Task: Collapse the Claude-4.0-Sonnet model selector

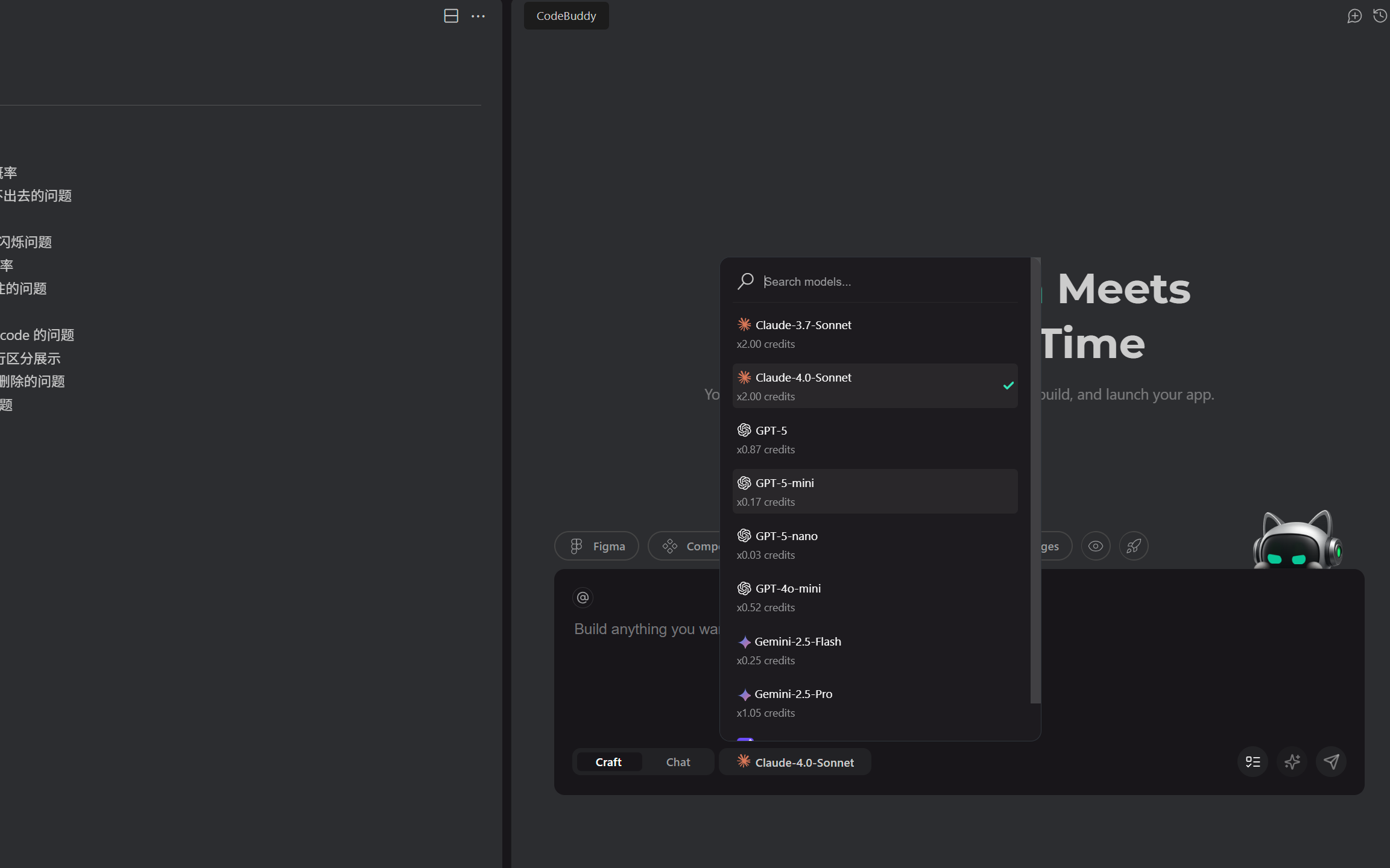Action: click(795, 762)
